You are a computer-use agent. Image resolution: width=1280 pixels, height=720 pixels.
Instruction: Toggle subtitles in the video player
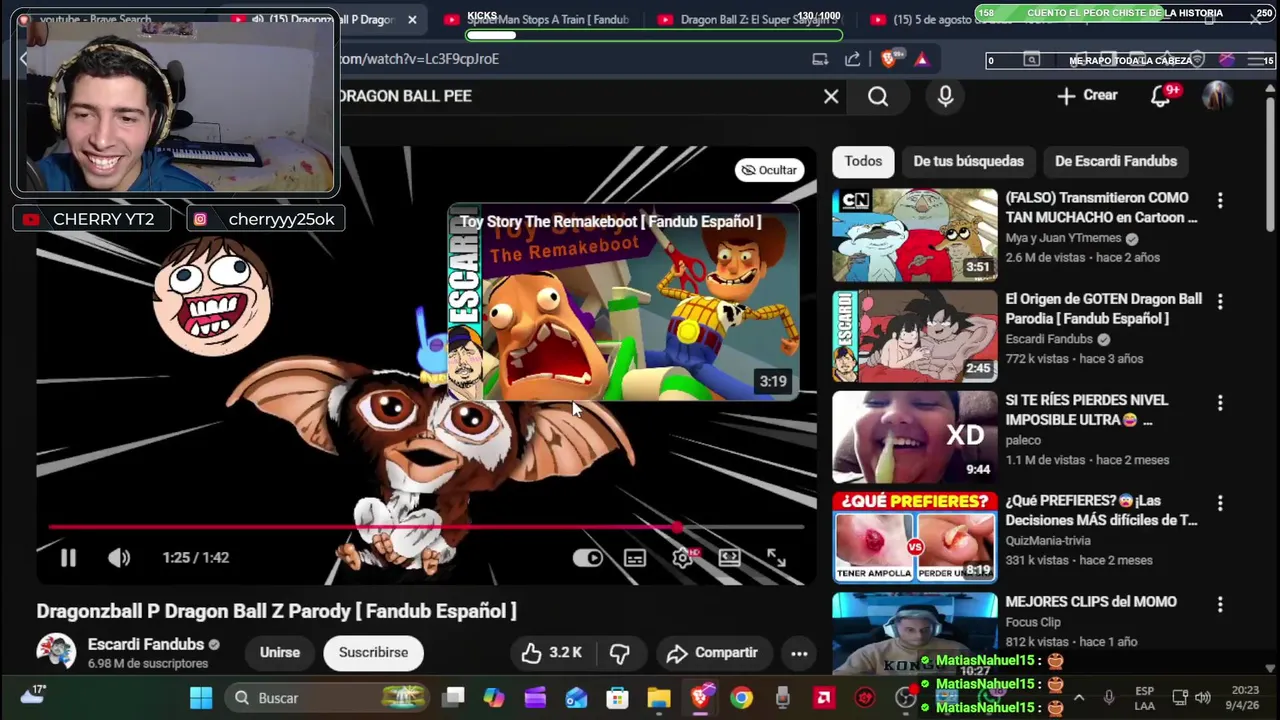635,558
